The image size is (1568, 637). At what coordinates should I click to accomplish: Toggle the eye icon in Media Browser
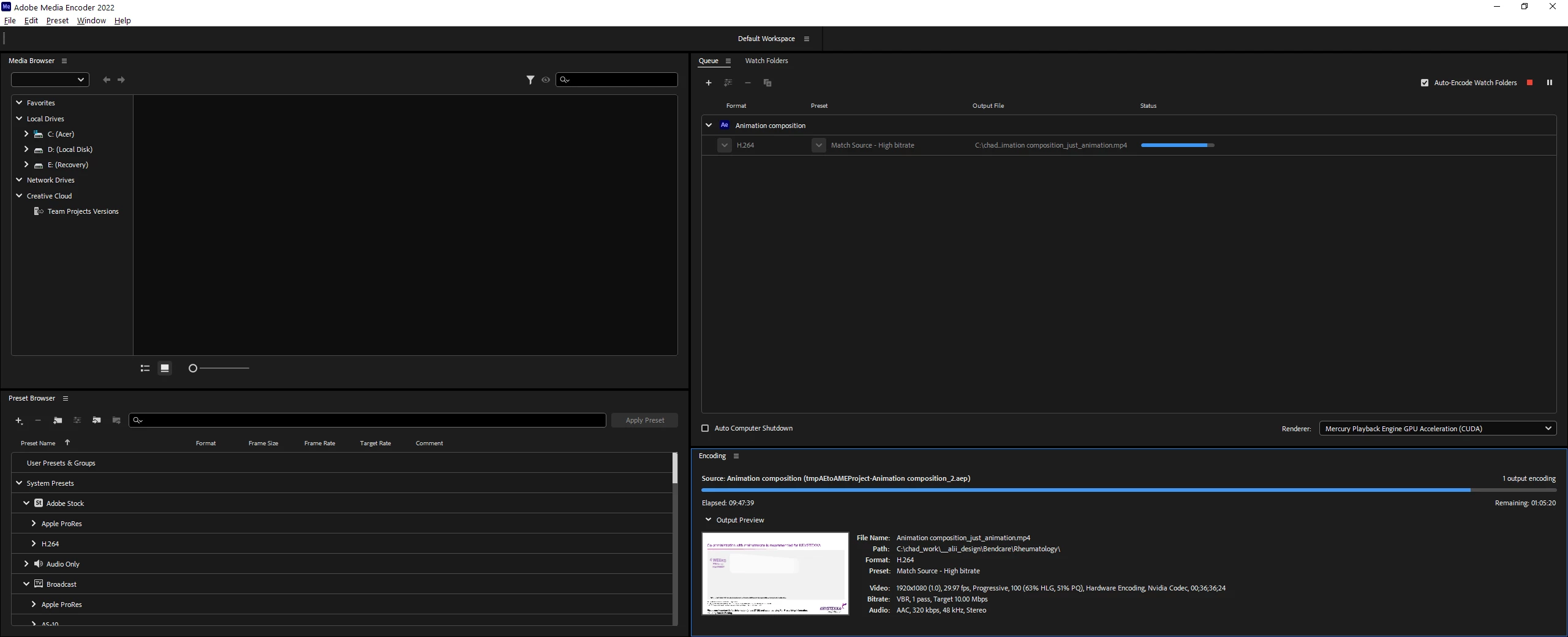point(546,80)
